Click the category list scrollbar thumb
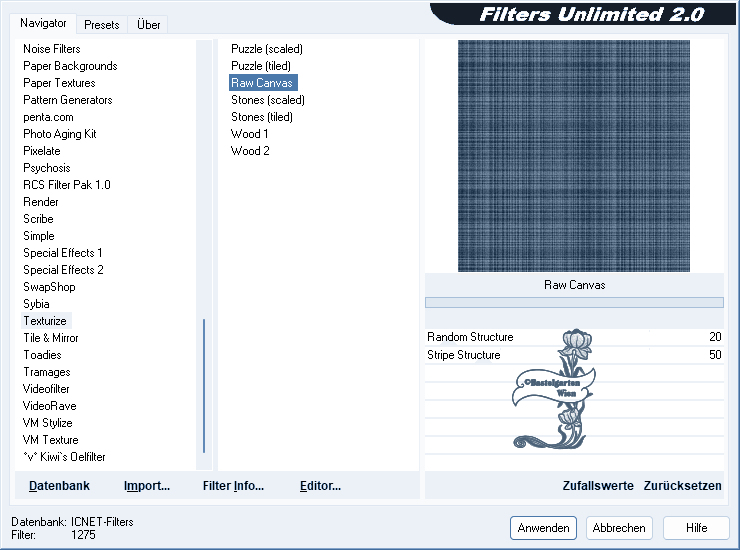 click(204, 386)
